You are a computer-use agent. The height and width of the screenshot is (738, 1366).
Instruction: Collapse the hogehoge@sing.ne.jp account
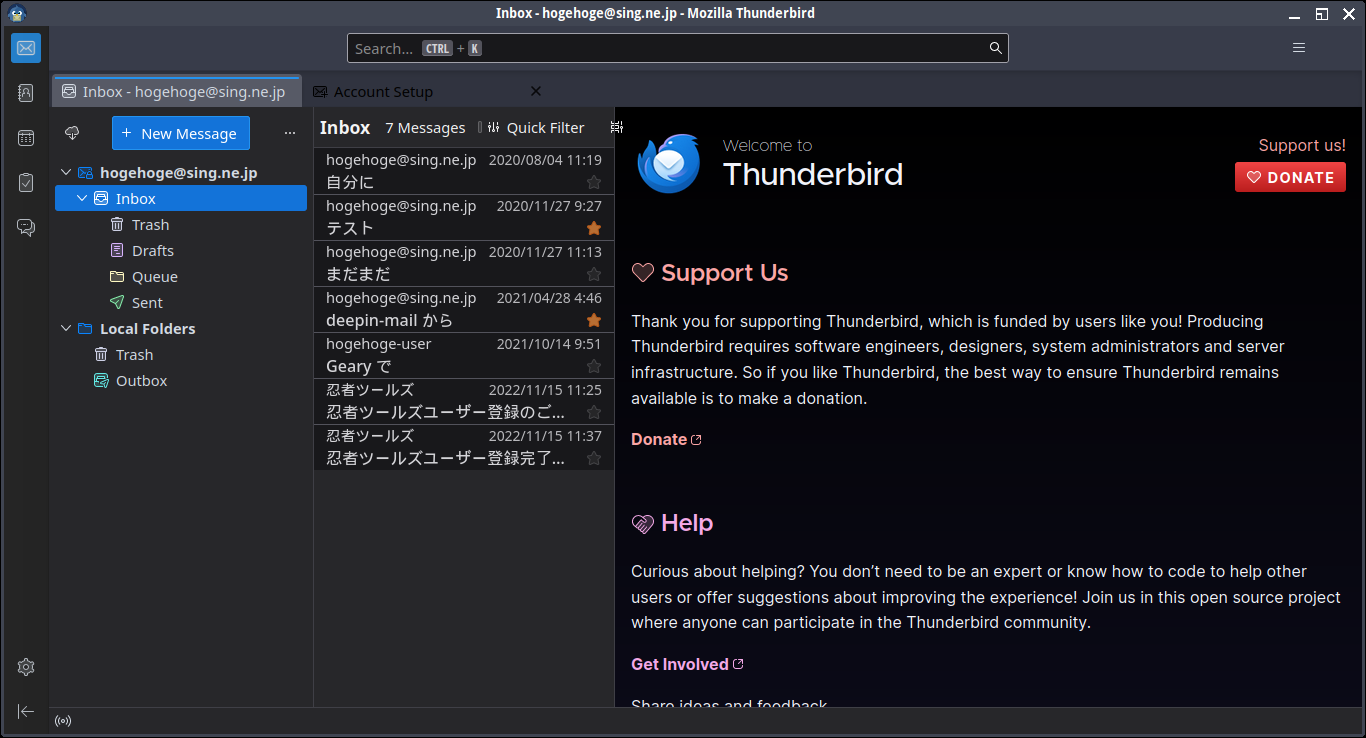[x=66, y=173]
